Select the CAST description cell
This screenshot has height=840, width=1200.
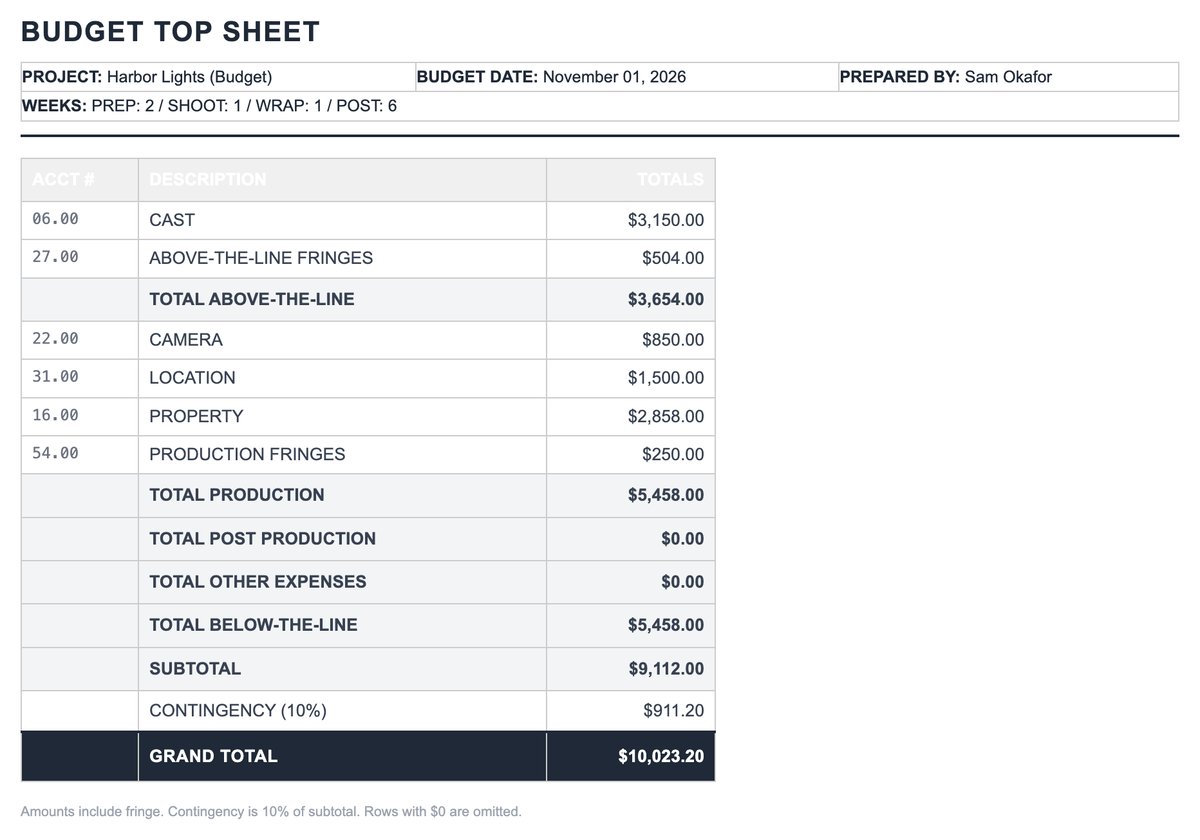coord(342,220)
